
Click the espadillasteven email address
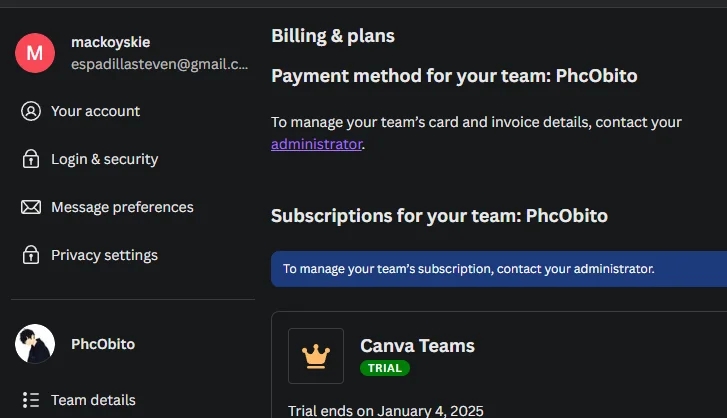click(x=159, y=64)
